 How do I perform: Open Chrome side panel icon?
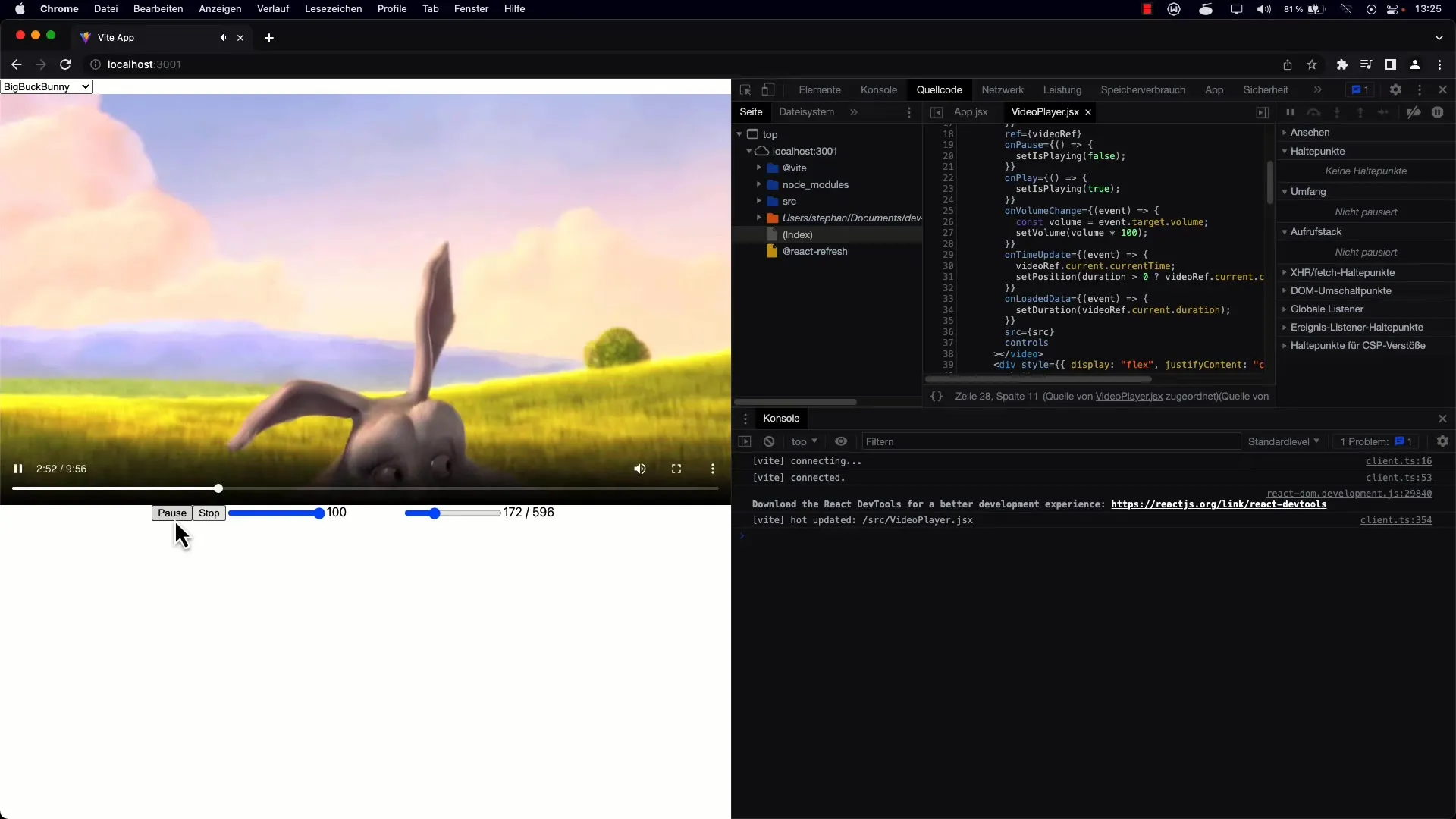tap(1390, 64)
